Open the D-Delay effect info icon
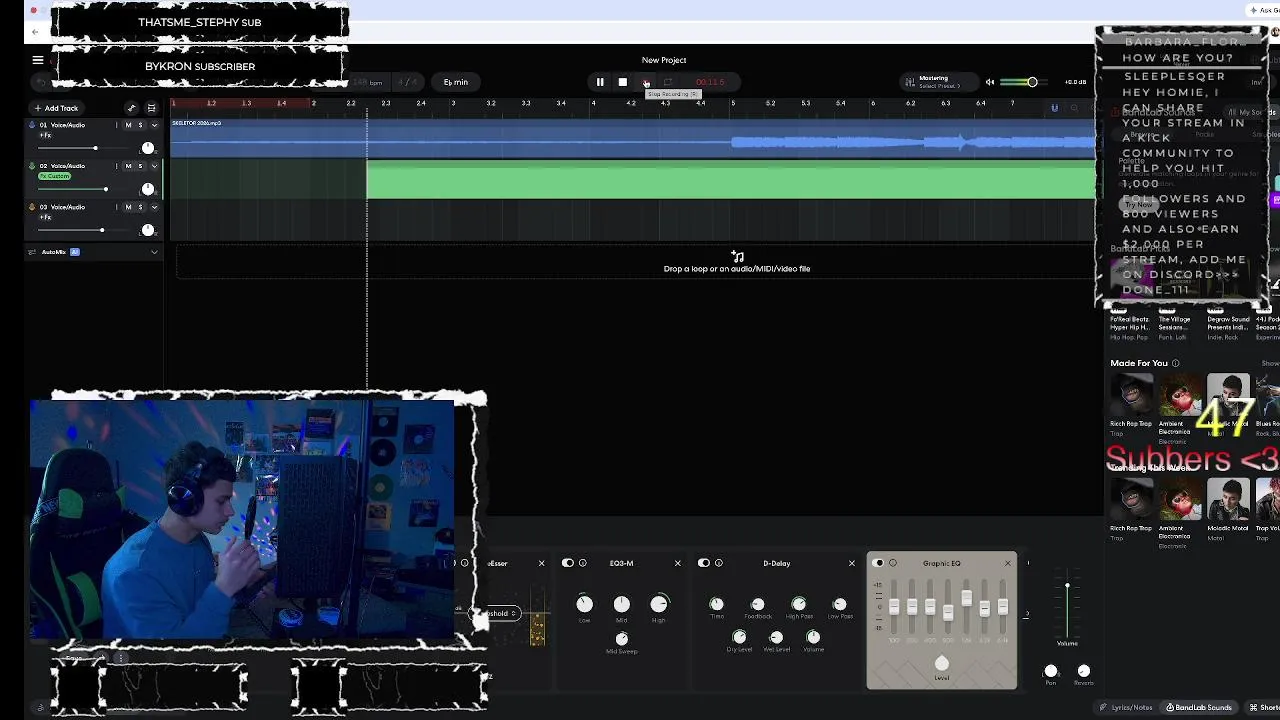 coord(719,563)
